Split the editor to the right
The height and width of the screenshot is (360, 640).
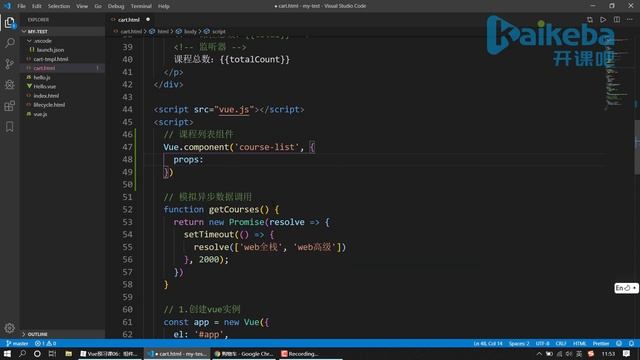[617, 20]
